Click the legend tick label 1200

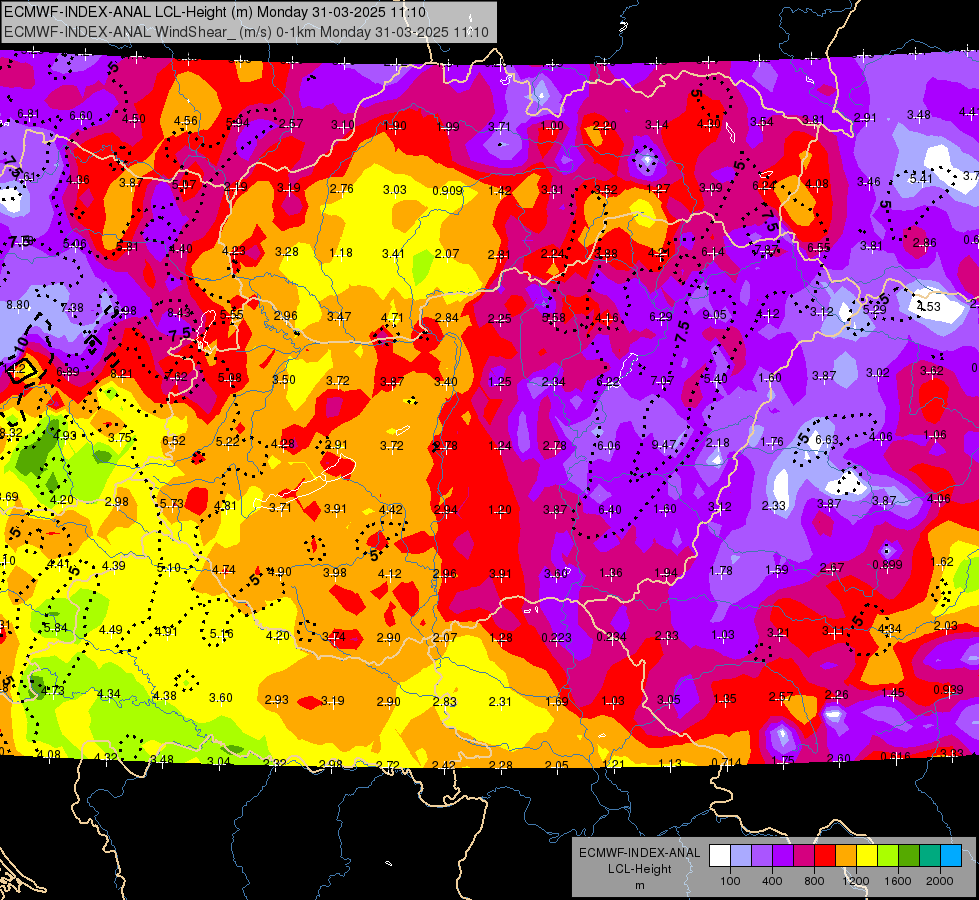(x=855, y=881)
